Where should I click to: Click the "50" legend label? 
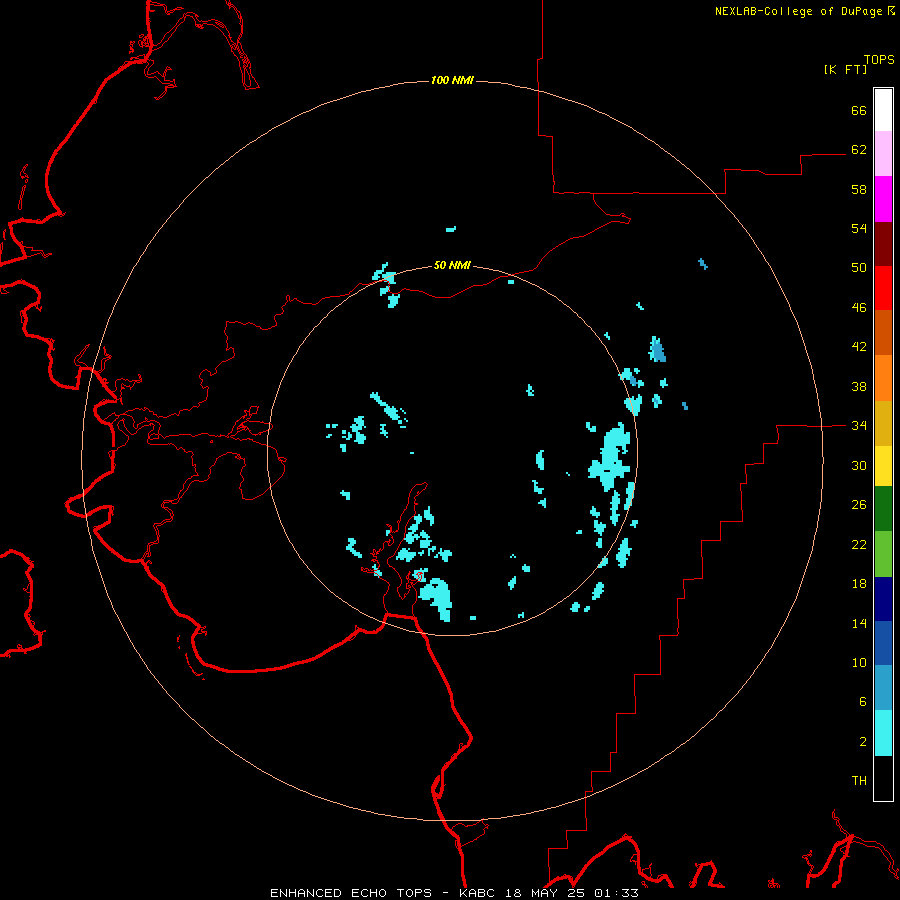[859, 268]
